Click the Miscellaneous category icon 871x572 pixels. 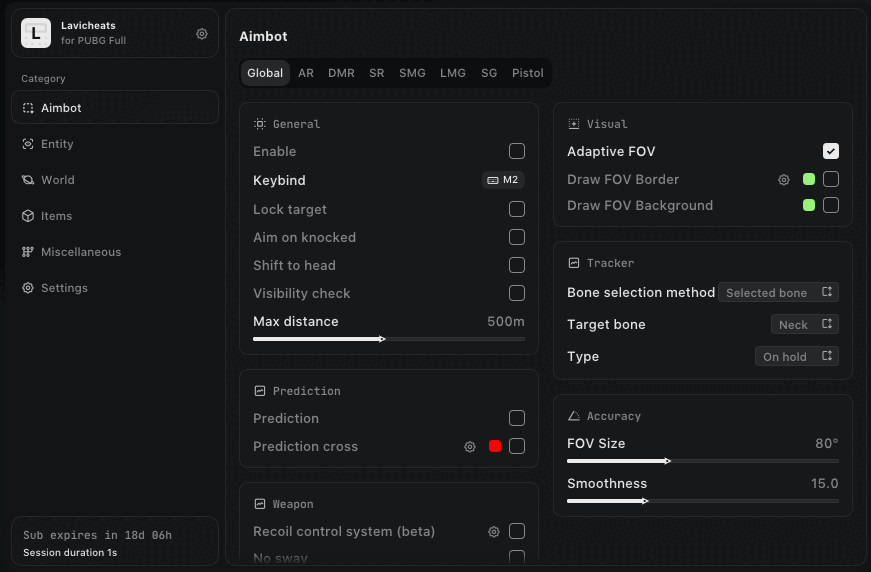pyautogui.click(x=28, y=252)
